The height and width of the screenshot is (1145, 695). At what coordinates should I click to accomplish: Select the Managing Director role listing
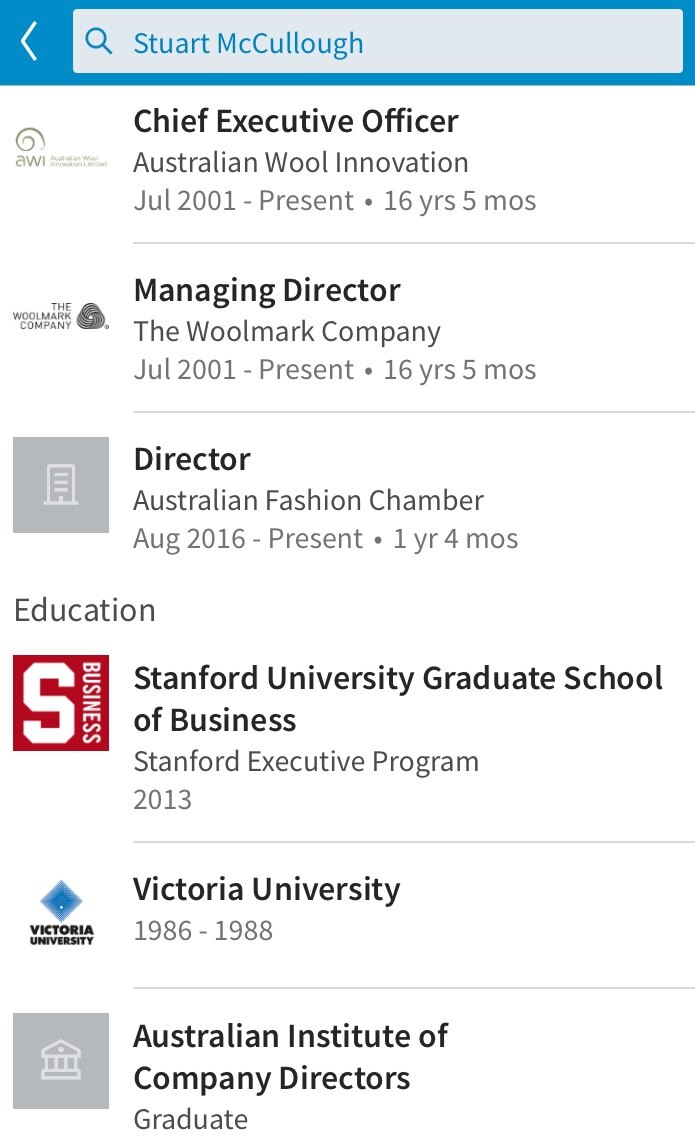click(x=266, y=290)
